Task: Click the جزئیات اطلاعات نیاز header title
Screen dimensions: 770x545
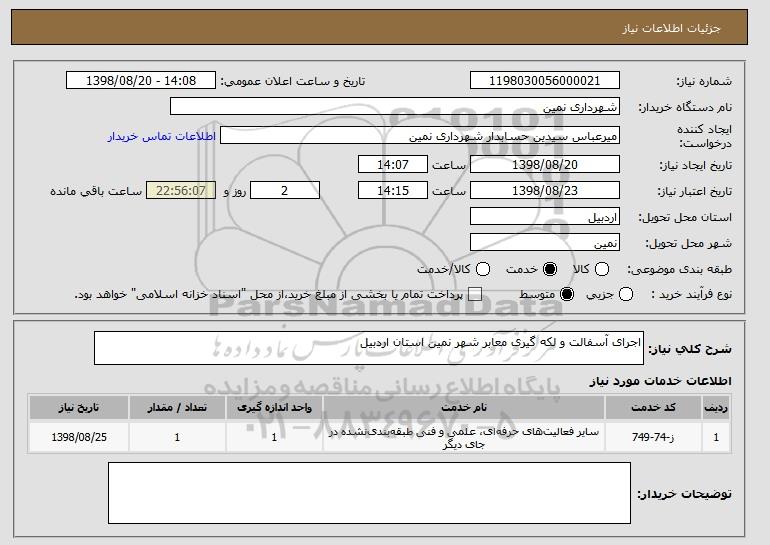Action: (671, 28)
